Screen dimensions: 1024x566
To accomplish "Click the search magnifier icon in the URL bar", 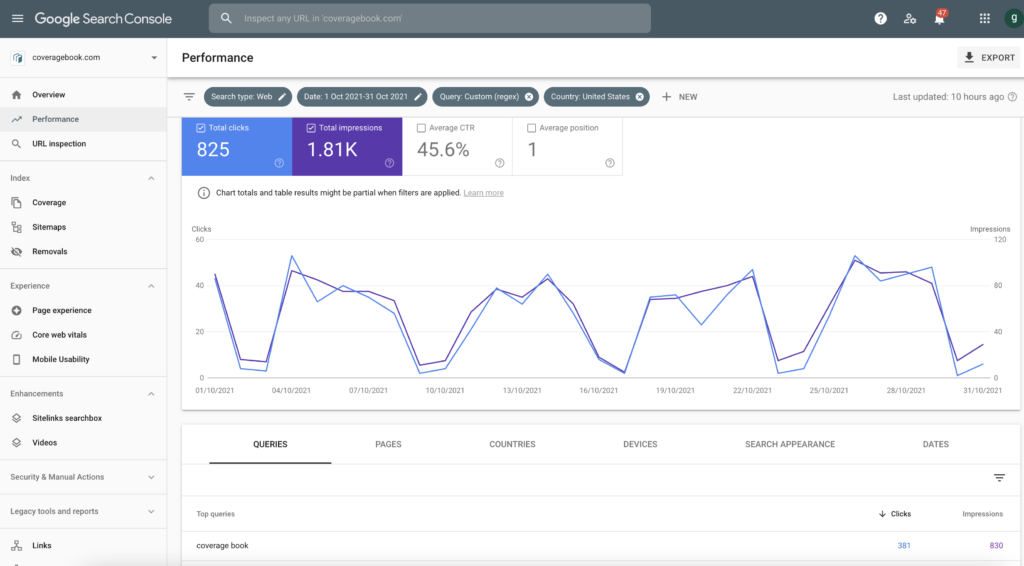I will click(226, 18).
